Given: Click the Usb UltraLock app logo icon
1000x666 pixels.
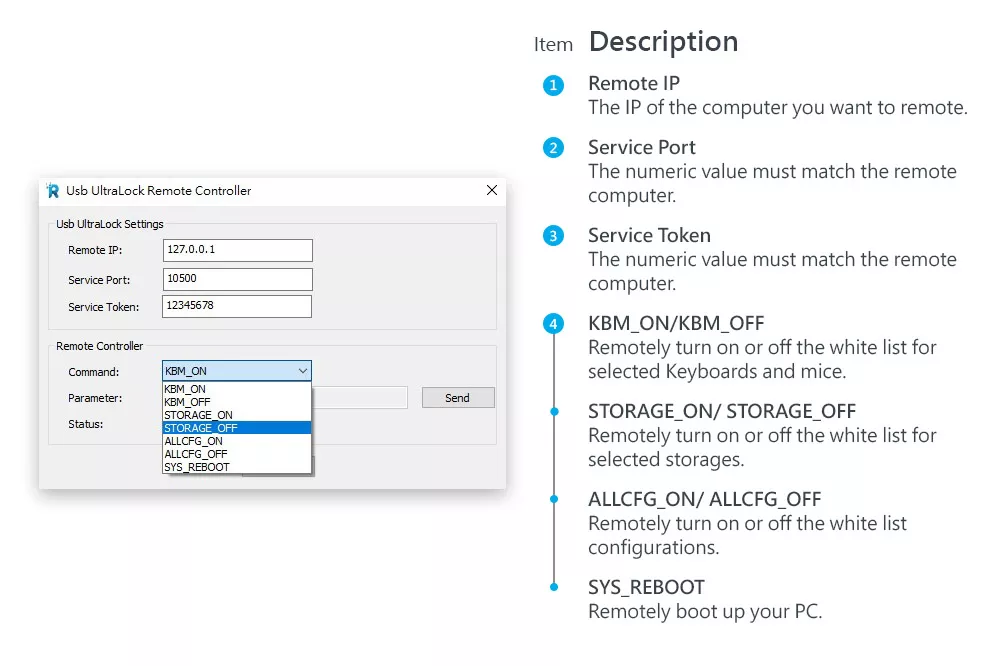Looking at the screenshot, I should (53, 191).
